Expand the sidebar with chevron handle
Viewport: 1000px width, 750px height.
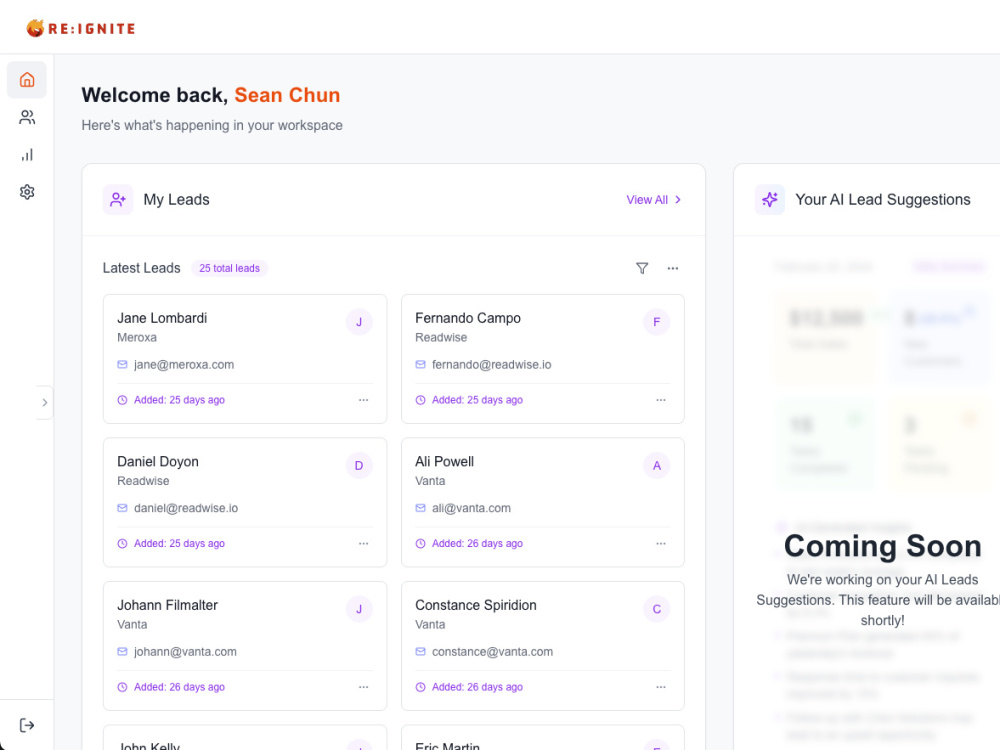pos(44,402)
